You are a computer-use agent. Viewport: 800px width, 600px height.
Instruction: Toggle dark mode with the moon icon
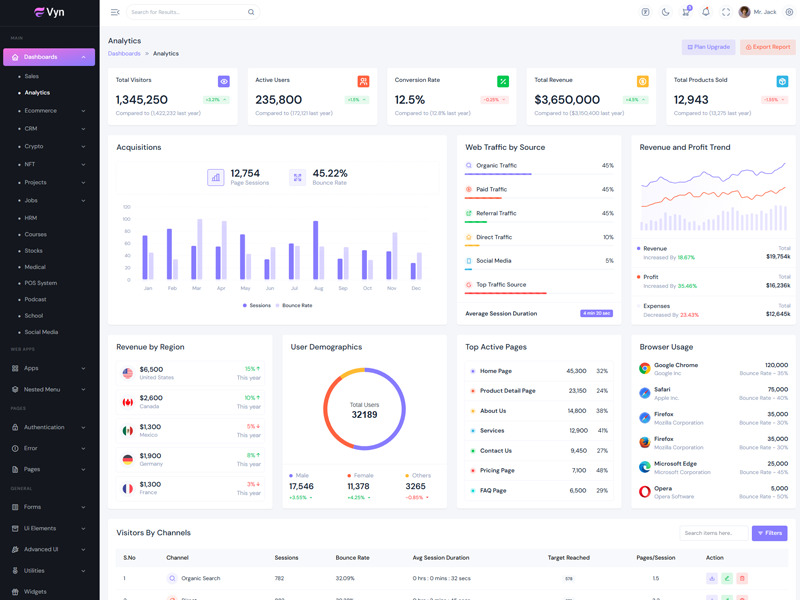665,12
